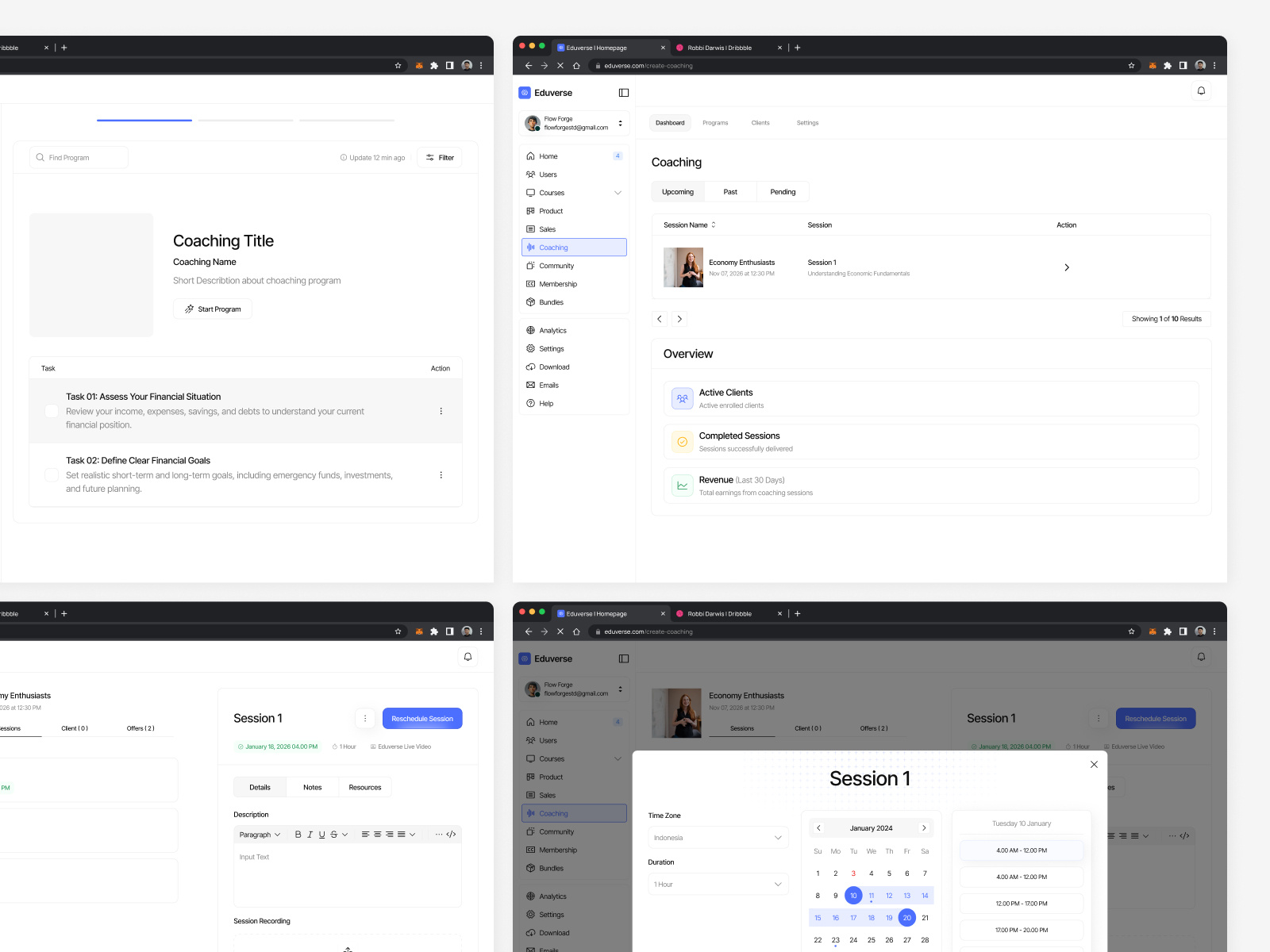Expand the Economy Enthusiasts session row arrow
This screenshot has height=952, width=1270.
1067,267
